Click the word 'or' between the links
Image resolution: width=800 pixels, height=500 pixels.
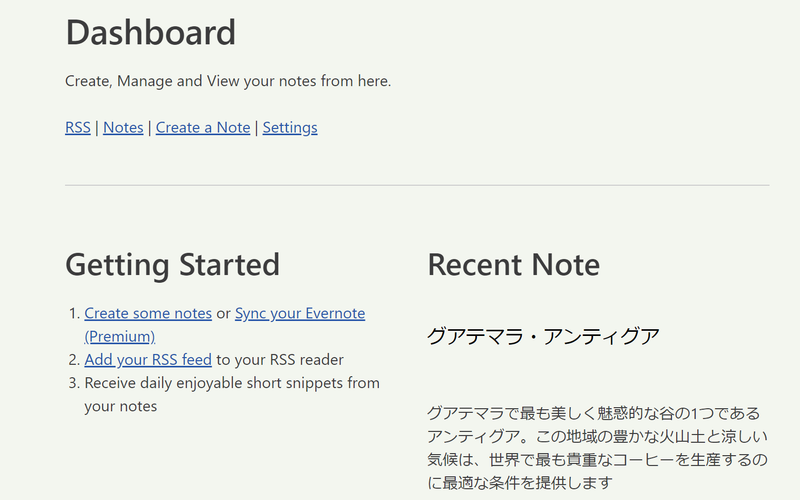[223, 314]
